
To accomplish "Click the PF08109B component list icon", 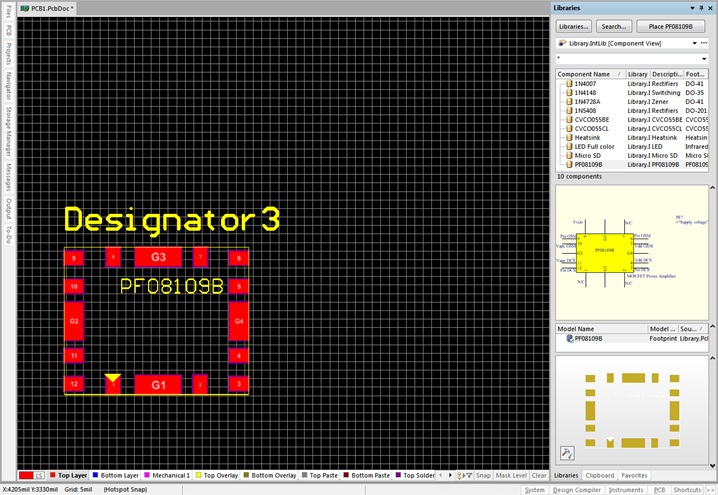I will 569,164.
